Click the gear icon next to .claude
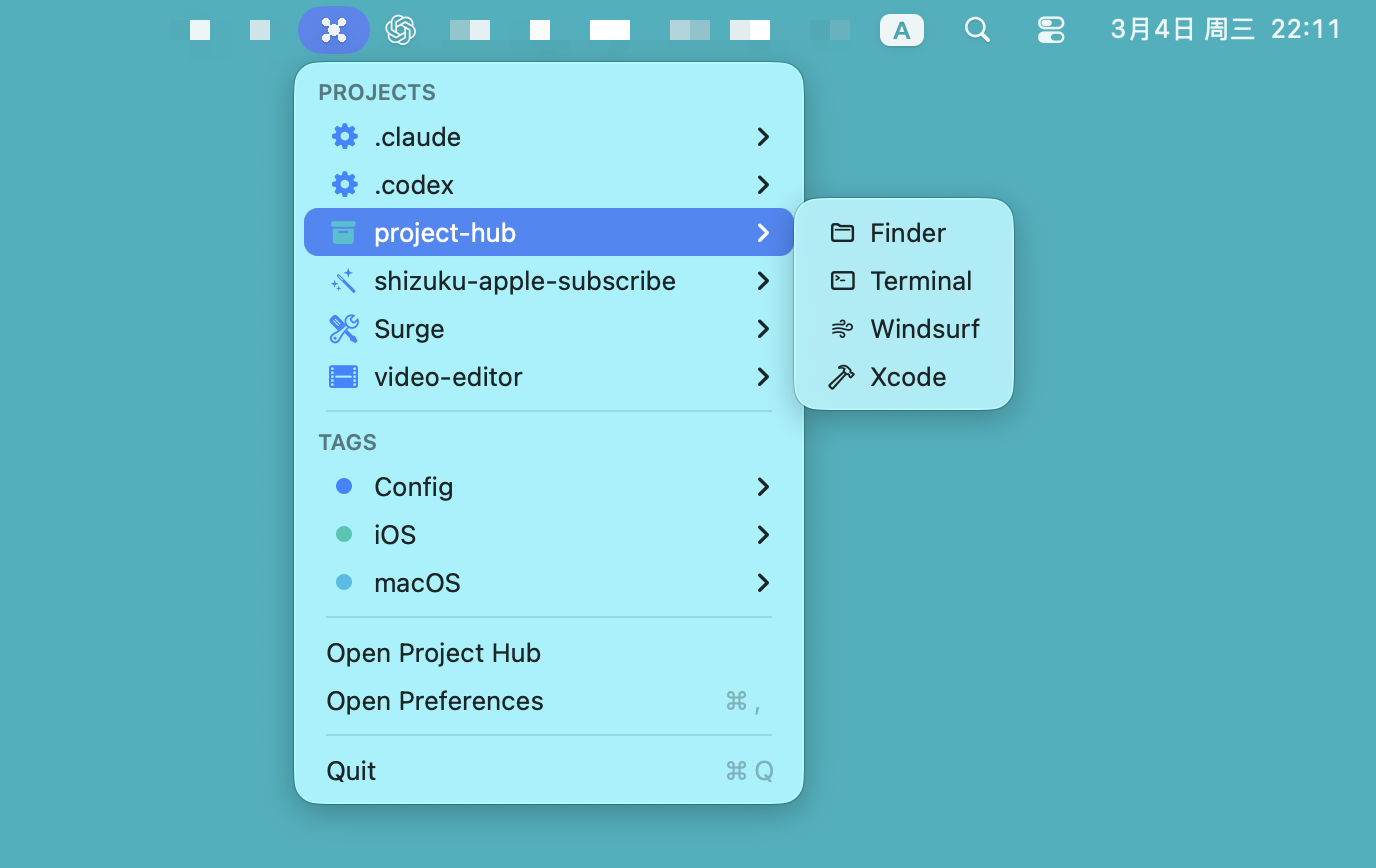 344,136
